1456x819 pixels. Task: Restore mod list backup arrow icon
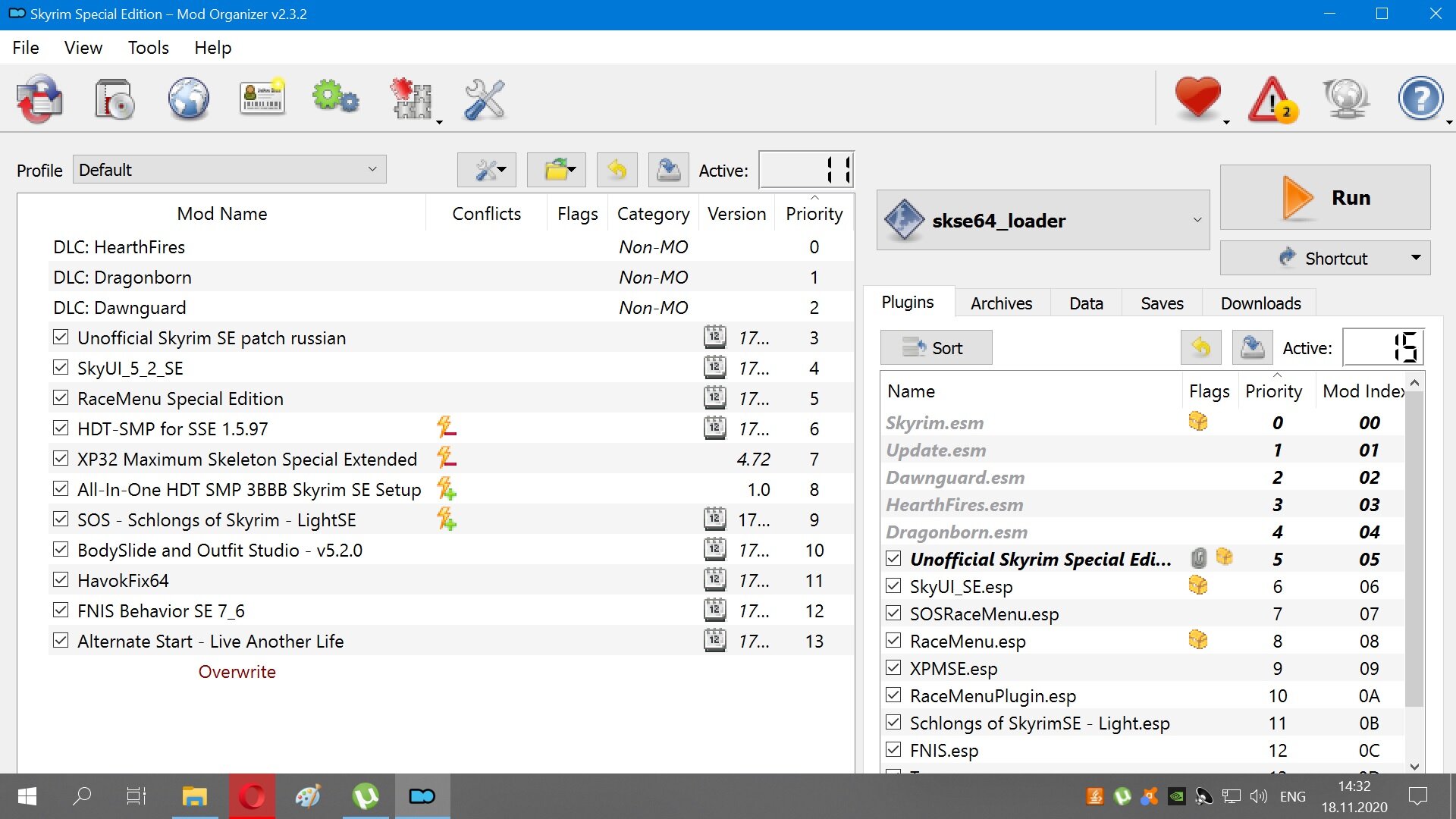pos(617,170)
